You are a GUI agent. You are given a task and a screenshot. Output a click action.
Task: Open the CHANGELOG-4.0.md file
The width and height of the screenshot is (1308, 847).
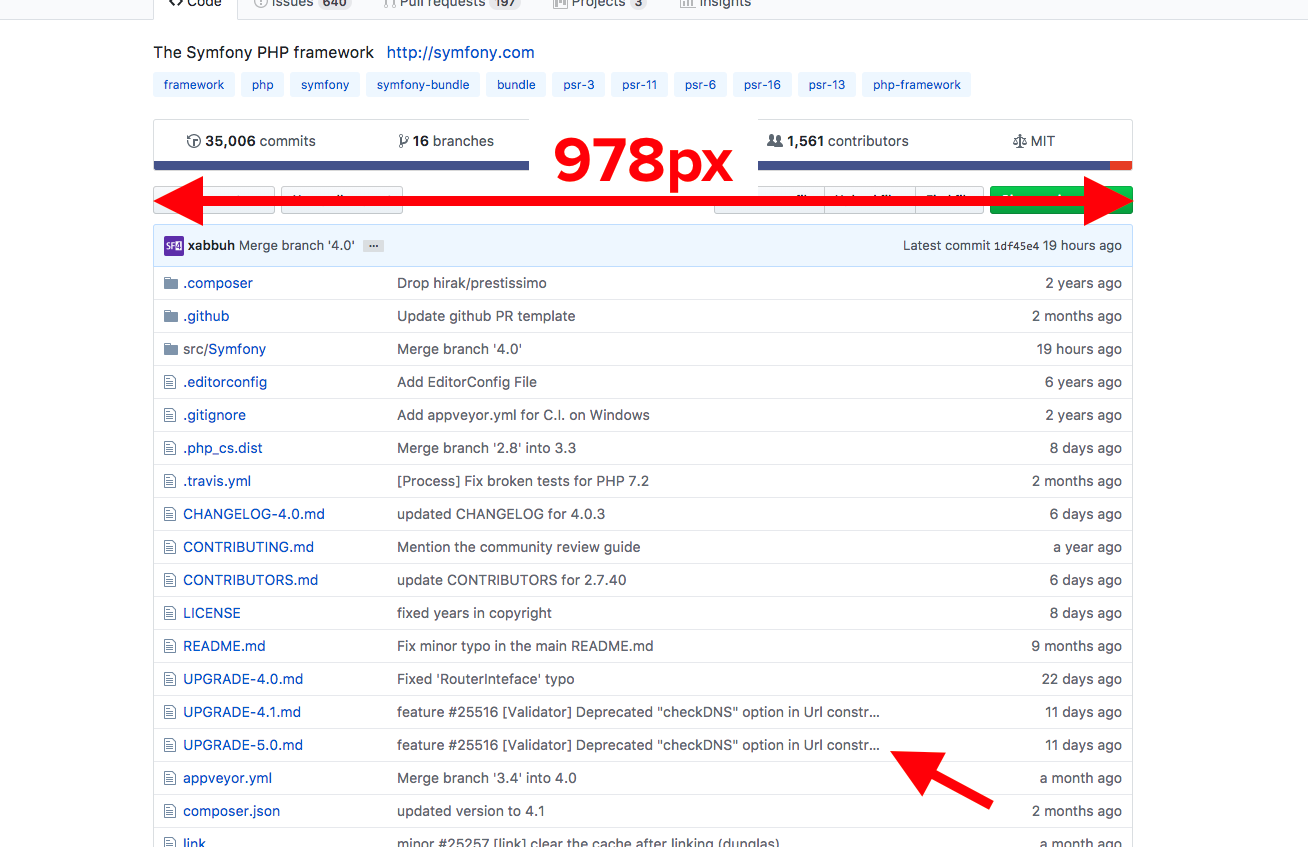tap(254, 514)
